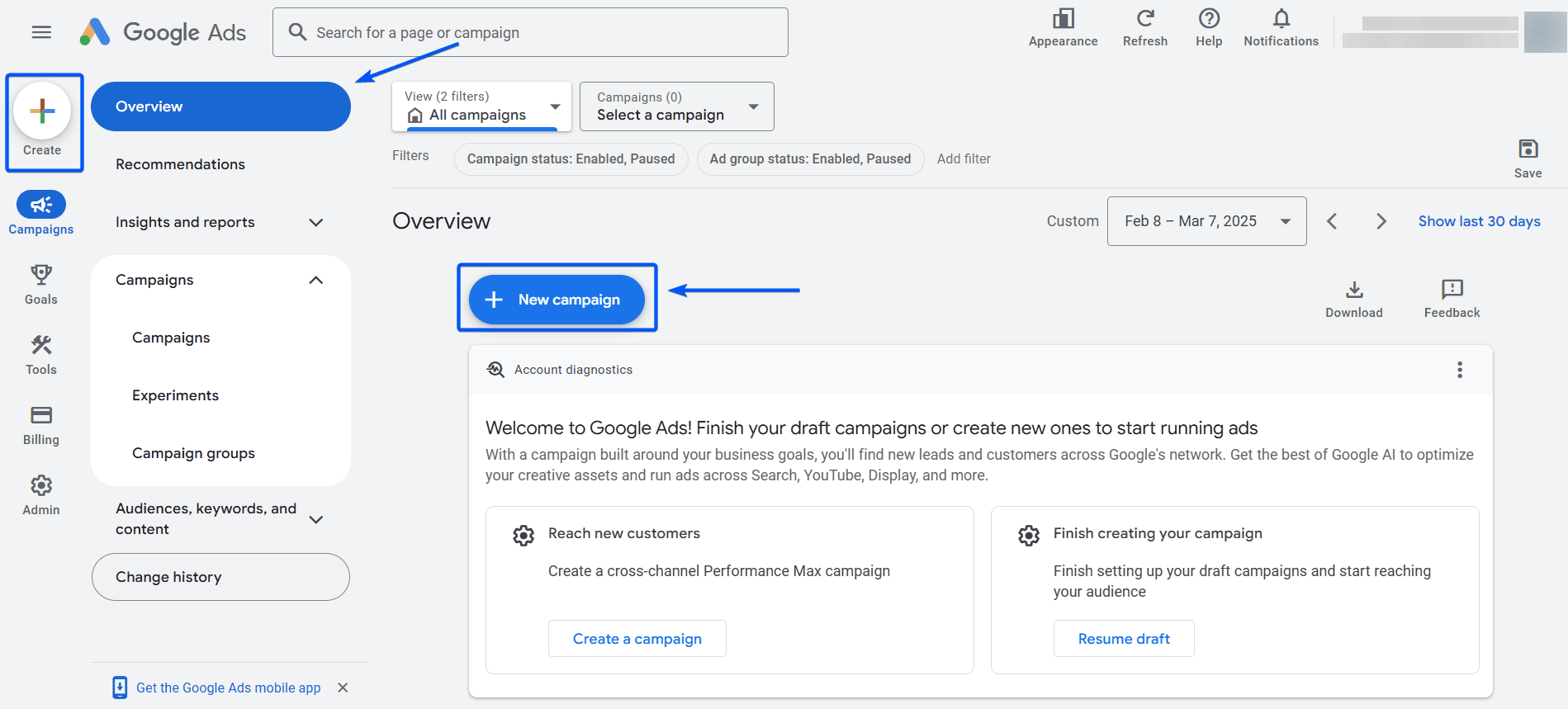Open the hamburger main menu

pyautogui.click(x=41, y=32)
